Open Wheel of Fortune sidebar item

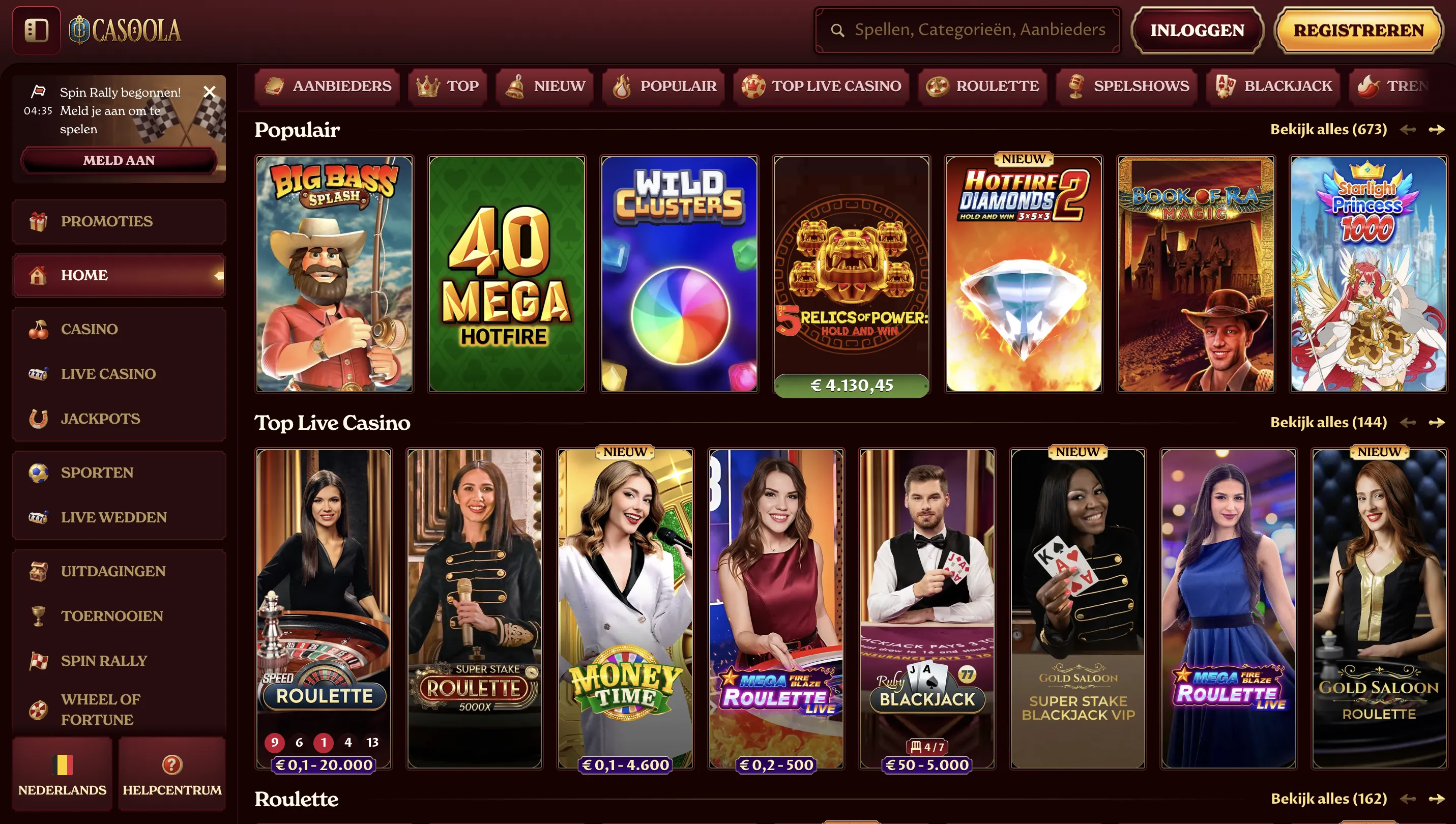click(x=119, y=709)
